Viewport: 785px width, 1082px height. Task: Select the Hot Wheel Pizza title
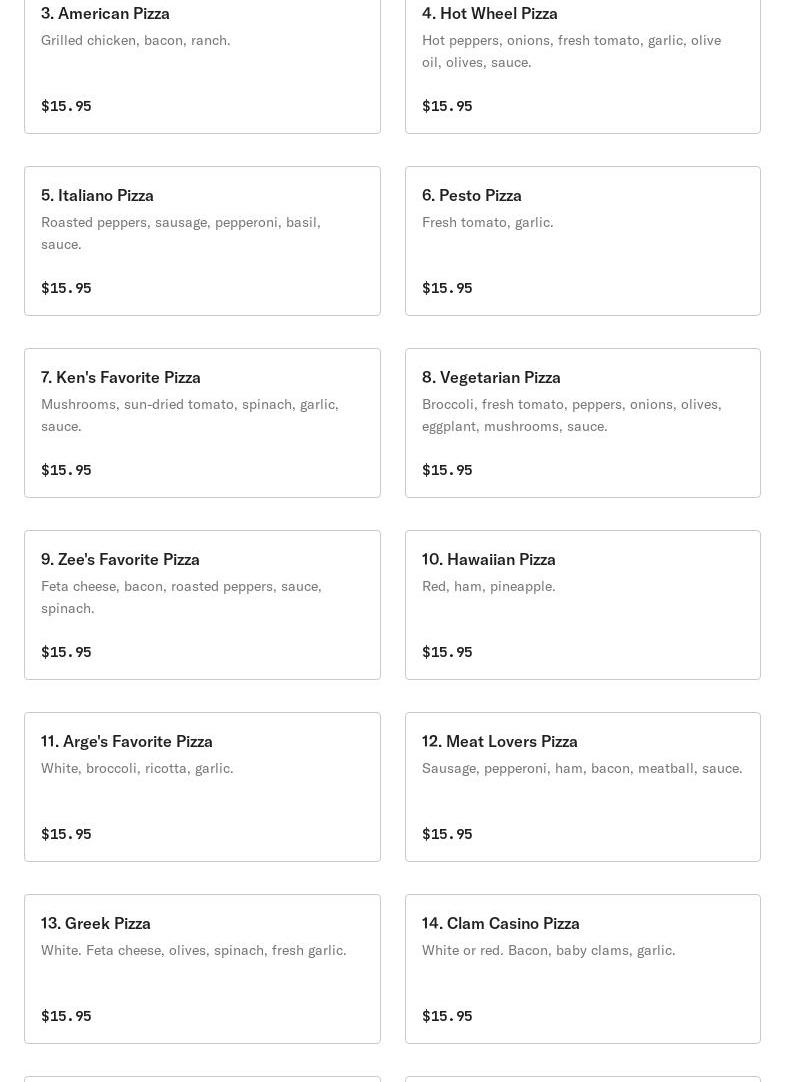pyautogui.click(x=489, y=13)
